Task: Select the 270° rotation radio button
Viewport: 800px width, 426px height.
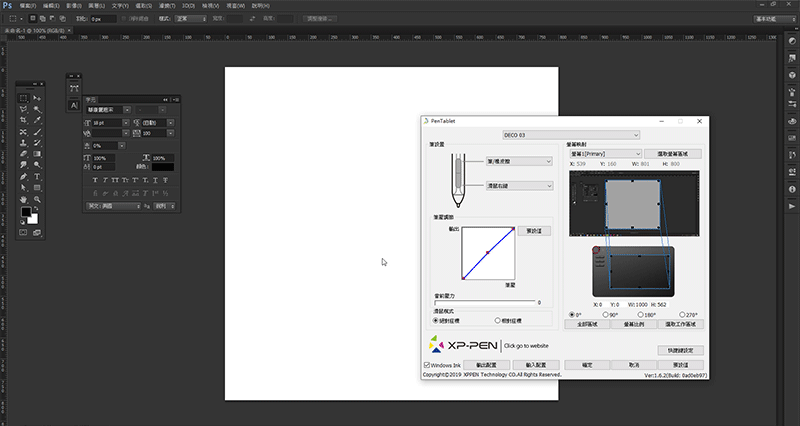Action: point(682,315)
